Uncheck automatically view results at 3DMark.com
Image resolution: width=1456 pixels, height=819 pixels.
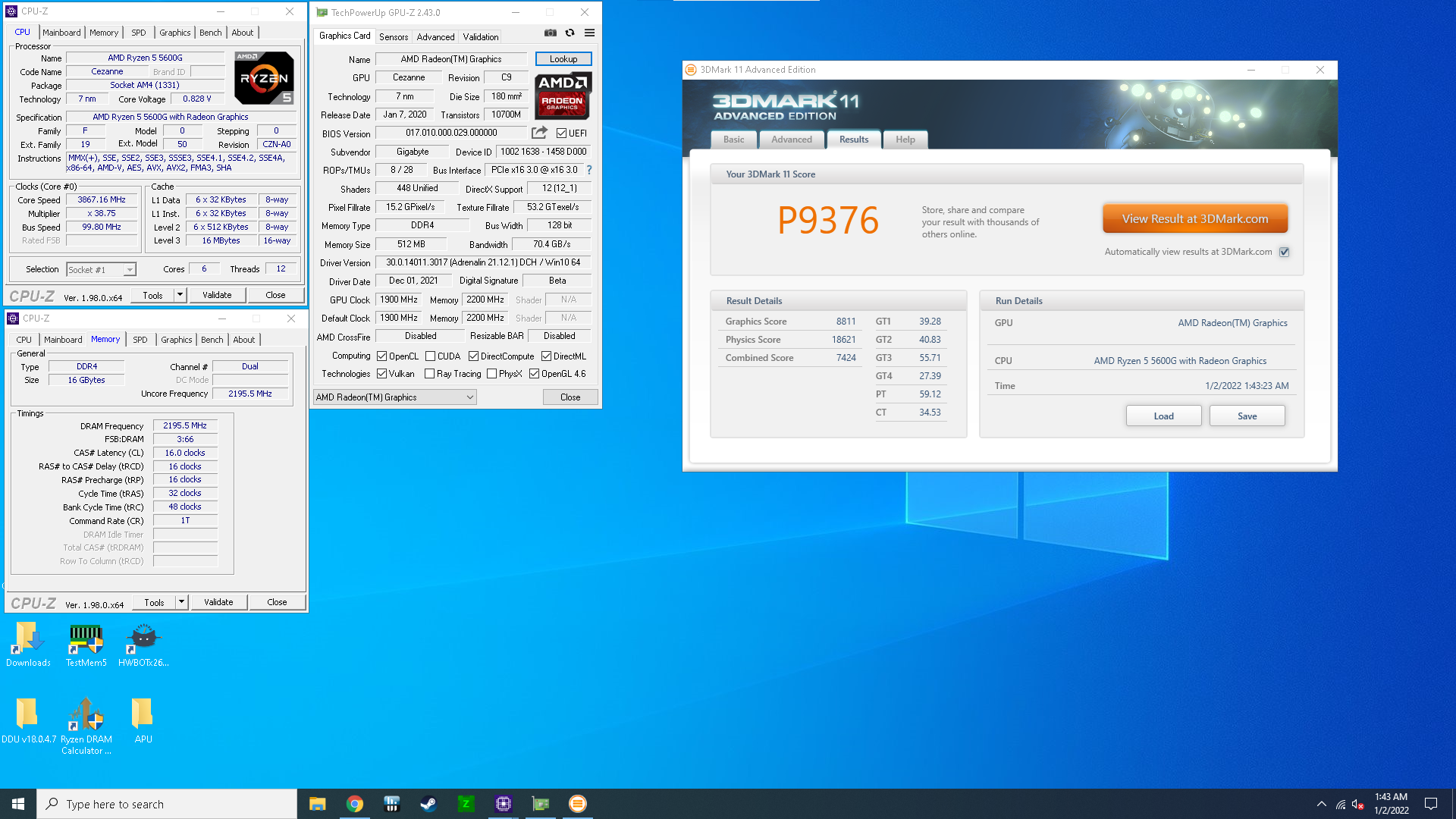click(1284, 252)
